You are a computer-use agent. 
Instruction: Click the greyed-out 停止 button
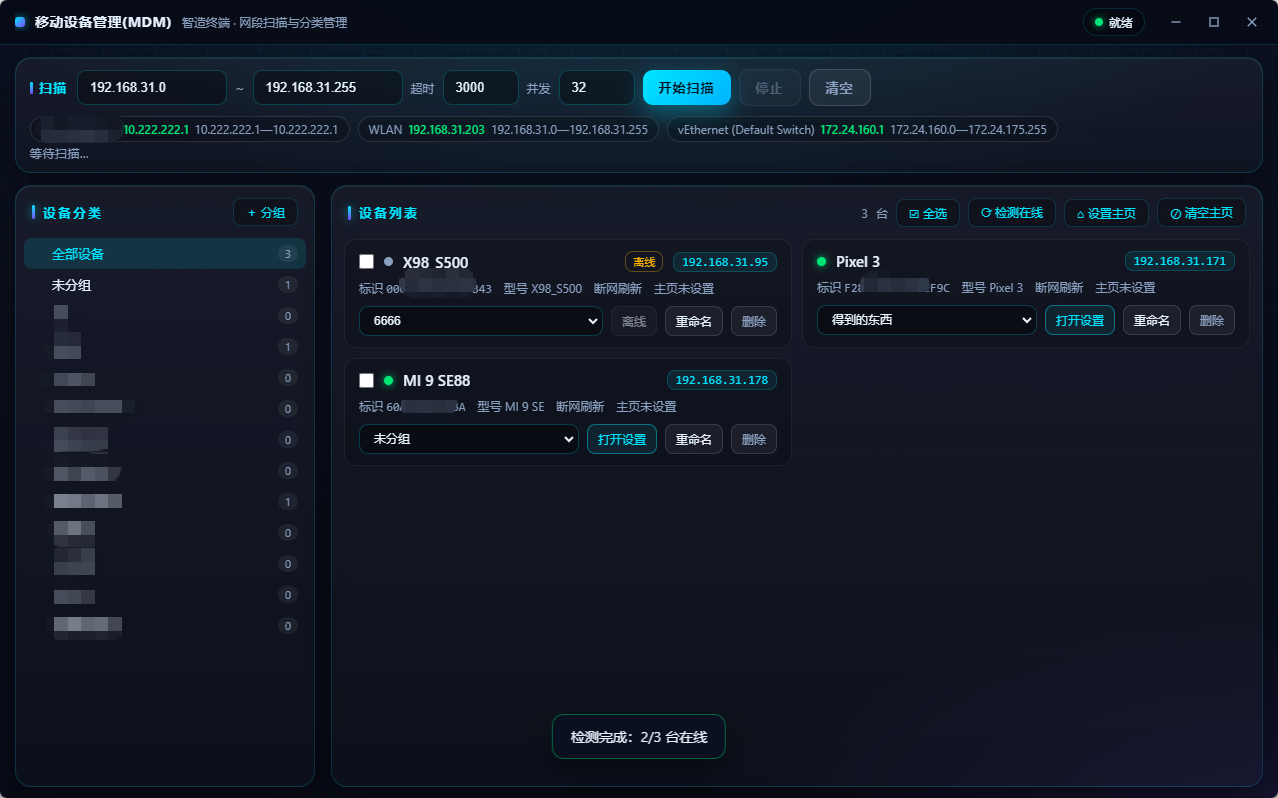769,88
